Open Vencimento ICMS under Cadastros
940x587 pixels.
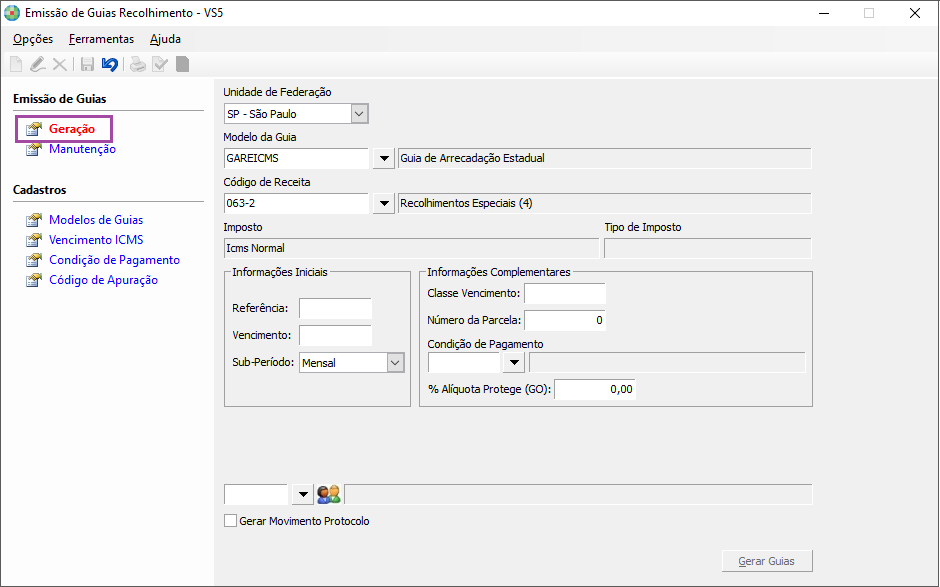pos(96,240)
